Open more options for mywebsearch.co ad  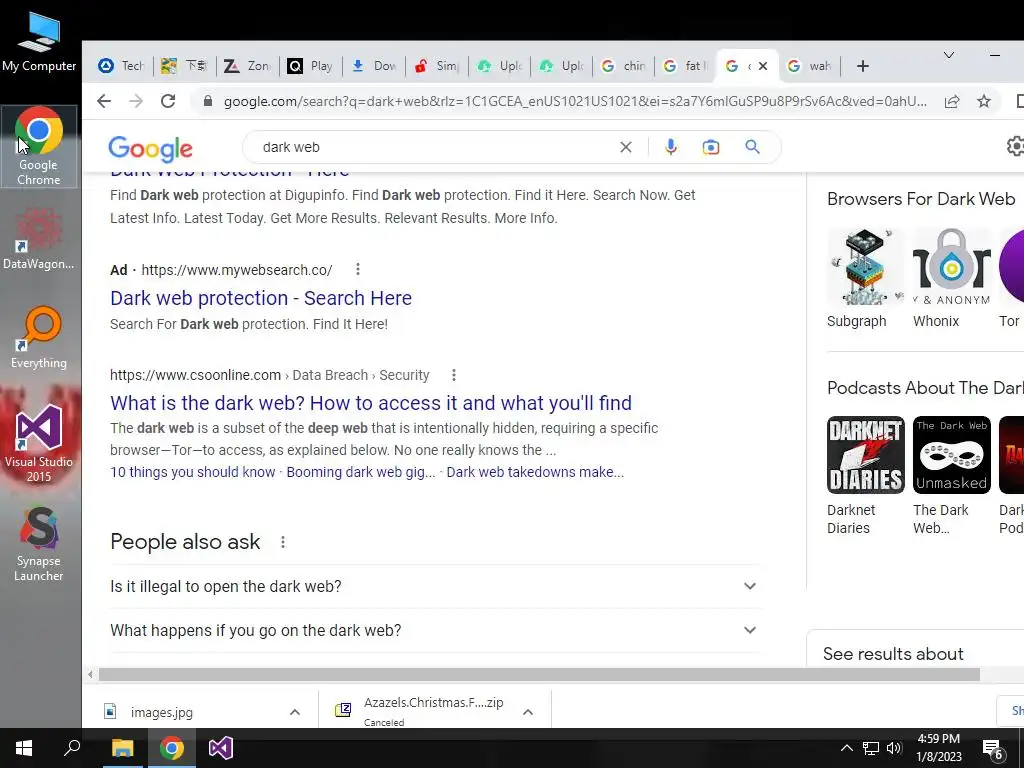point(358,269)
